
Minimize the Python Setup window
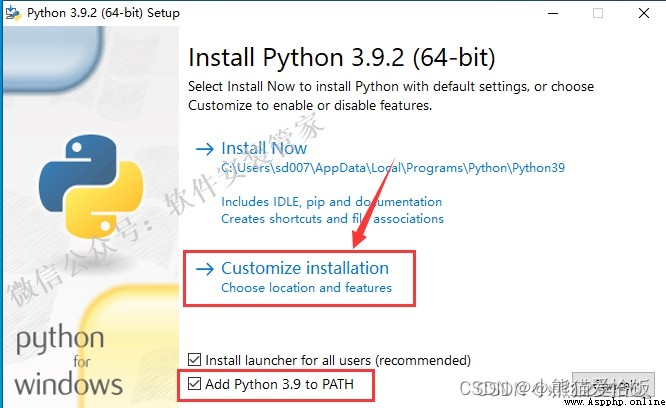pyautogui.click(x=553, y=13)
